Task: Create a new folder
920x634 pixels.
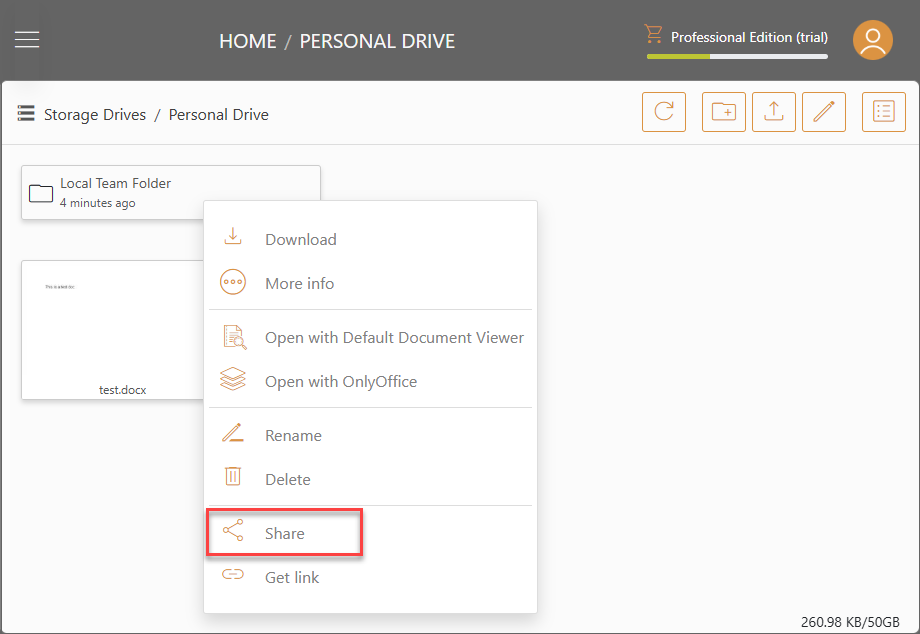Action: (x=723, y=111)
